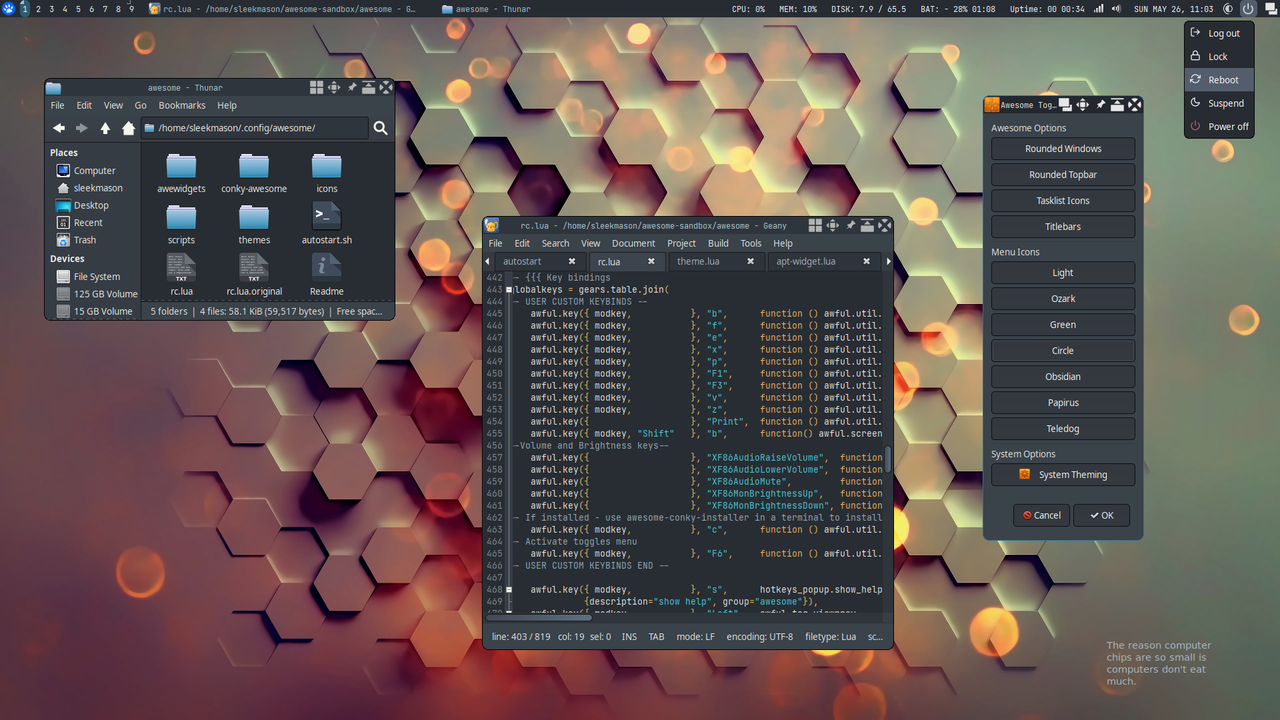Image resolution: width=1280 pixels, height=720 pixels.
Task: Click the Tasklist Icons button
Action: 1063,201
